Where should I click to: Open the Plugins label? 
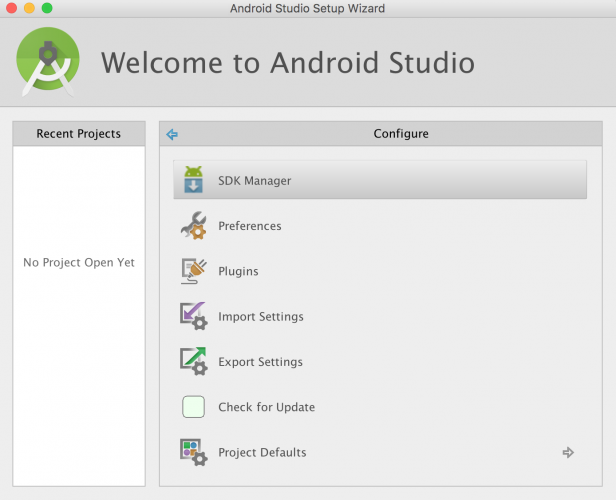[238, 271]
